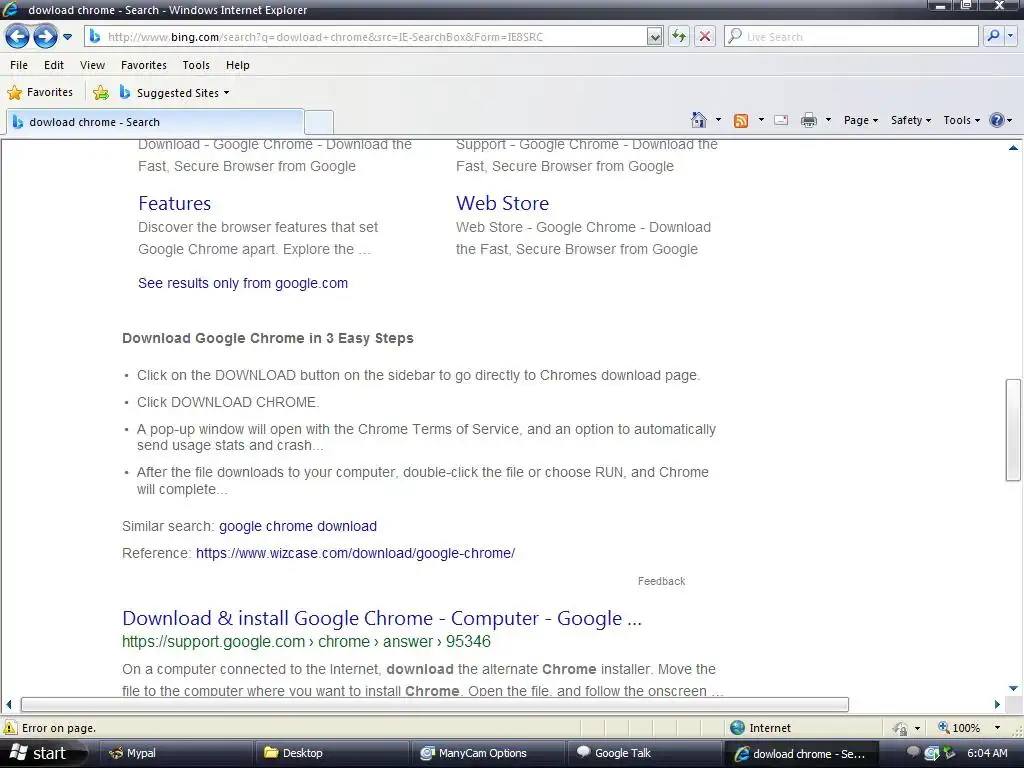Open the wizcase.com reference link
The width and height of the screenshot is (1024, 768).
pos(355,553)
